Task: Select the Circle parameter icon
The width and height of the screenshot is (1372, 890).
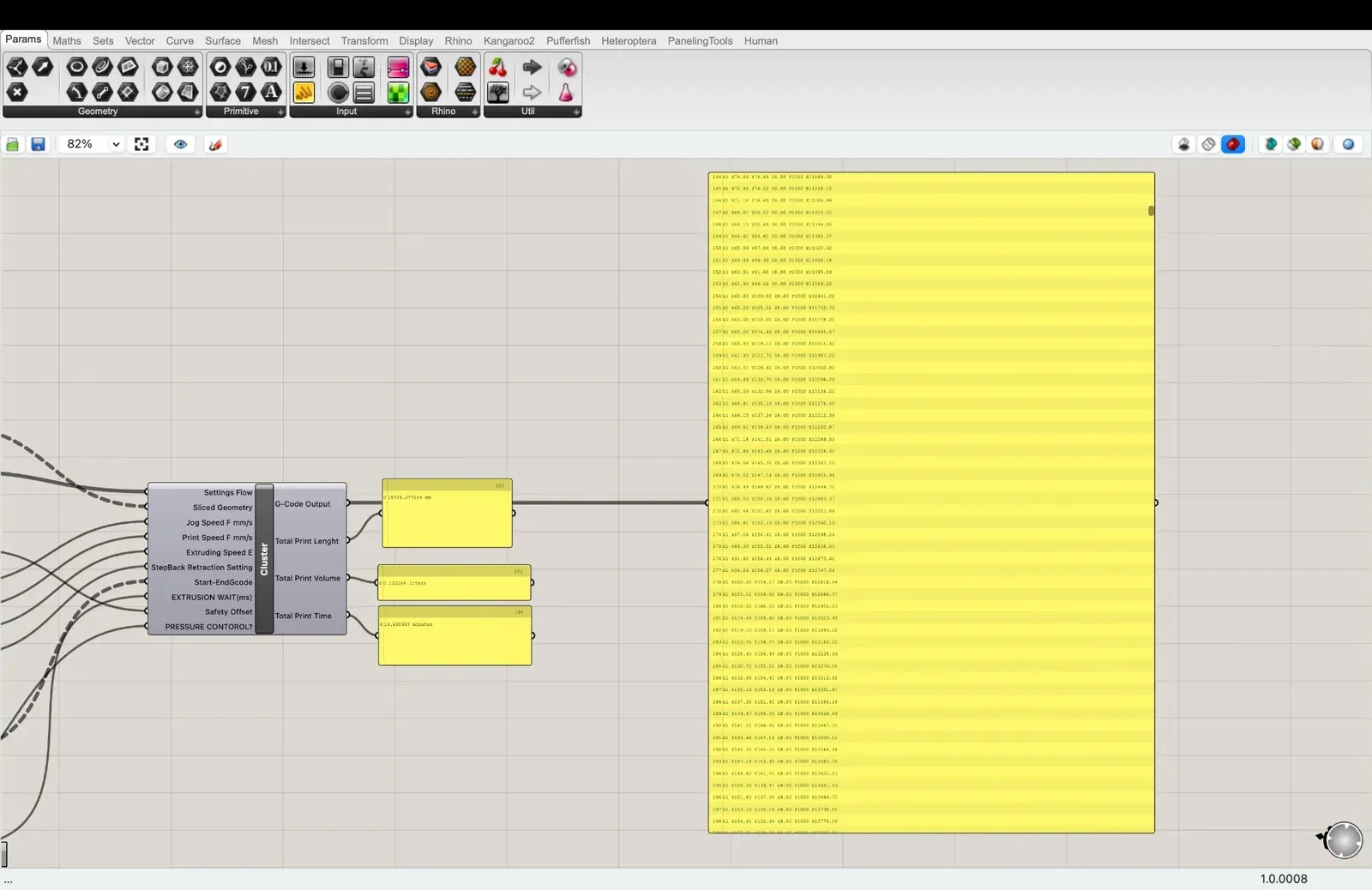Action: point(76,67)
